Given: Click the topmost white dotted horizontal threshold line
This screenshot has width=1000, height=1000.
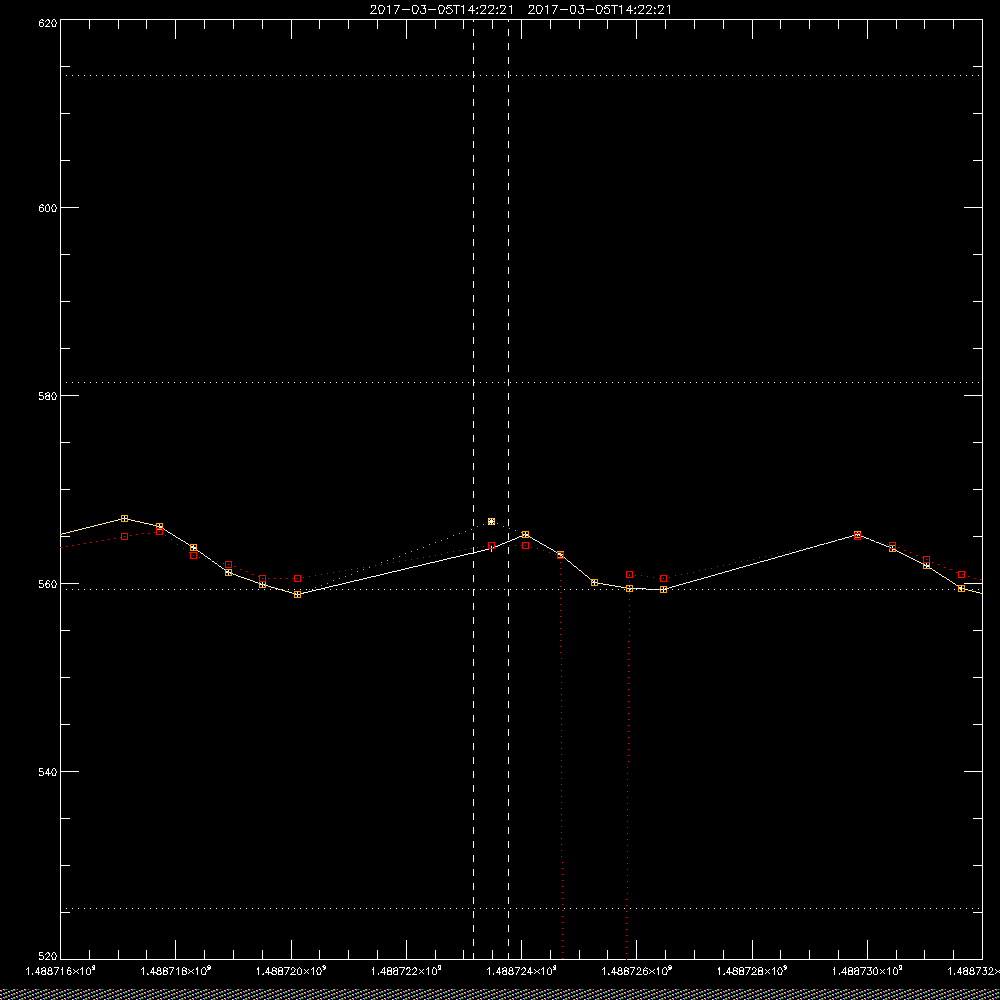Looking at the screenshot, I should 521,75.
